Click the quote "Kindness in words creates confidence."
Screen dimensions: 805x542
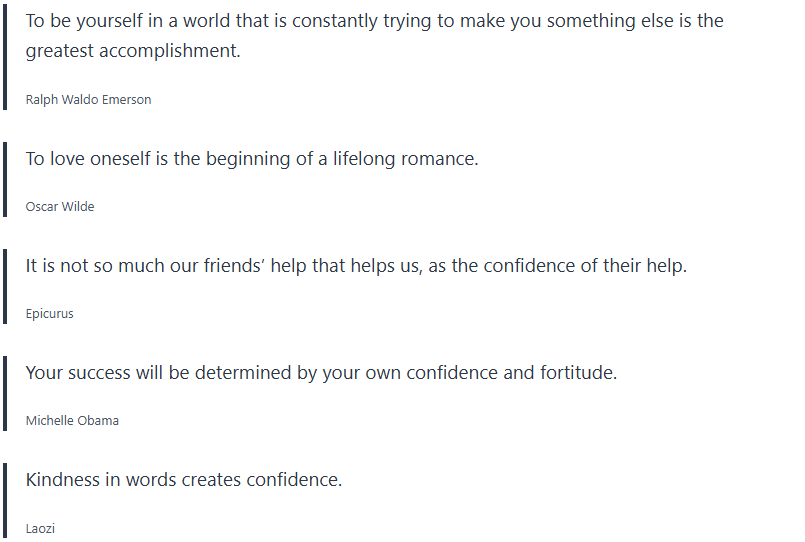pos(184,480)
